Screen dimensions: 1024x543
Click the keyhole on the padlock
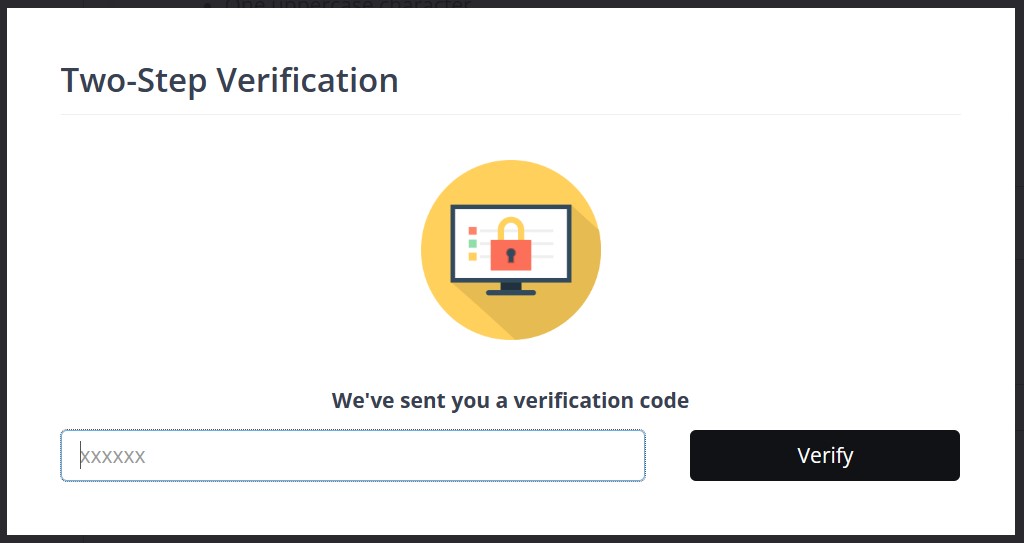tap(511, 255)
